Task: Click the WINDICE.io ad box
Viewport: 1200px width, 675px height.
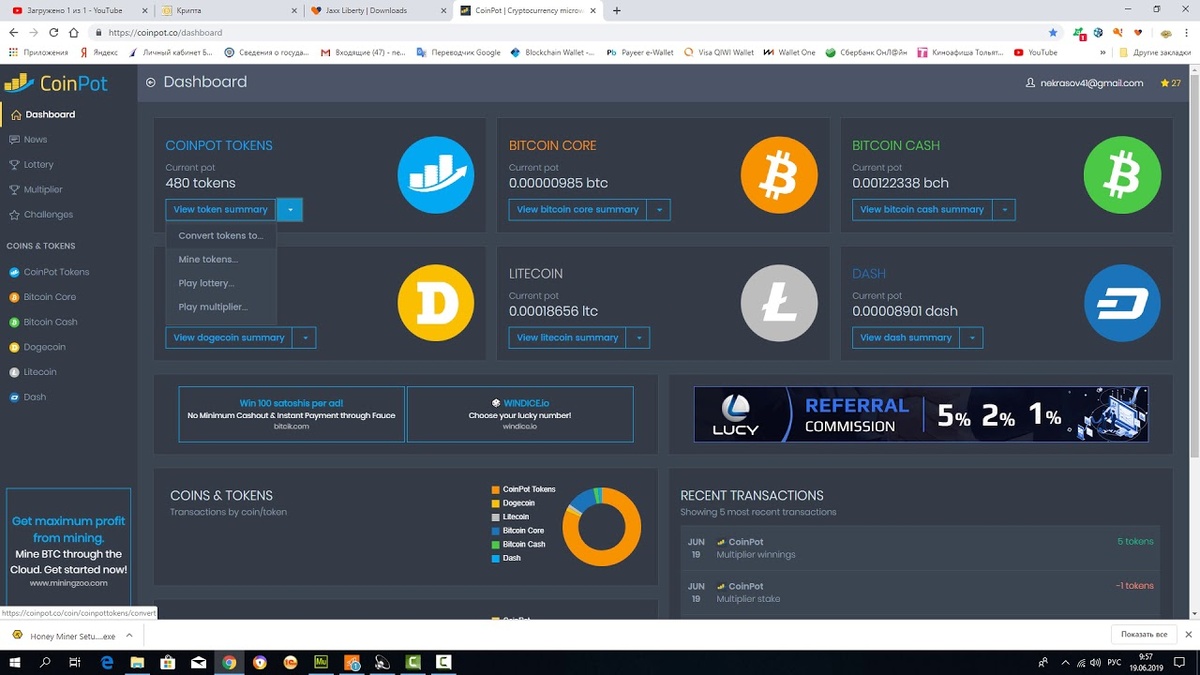Action: click(520, 414)
